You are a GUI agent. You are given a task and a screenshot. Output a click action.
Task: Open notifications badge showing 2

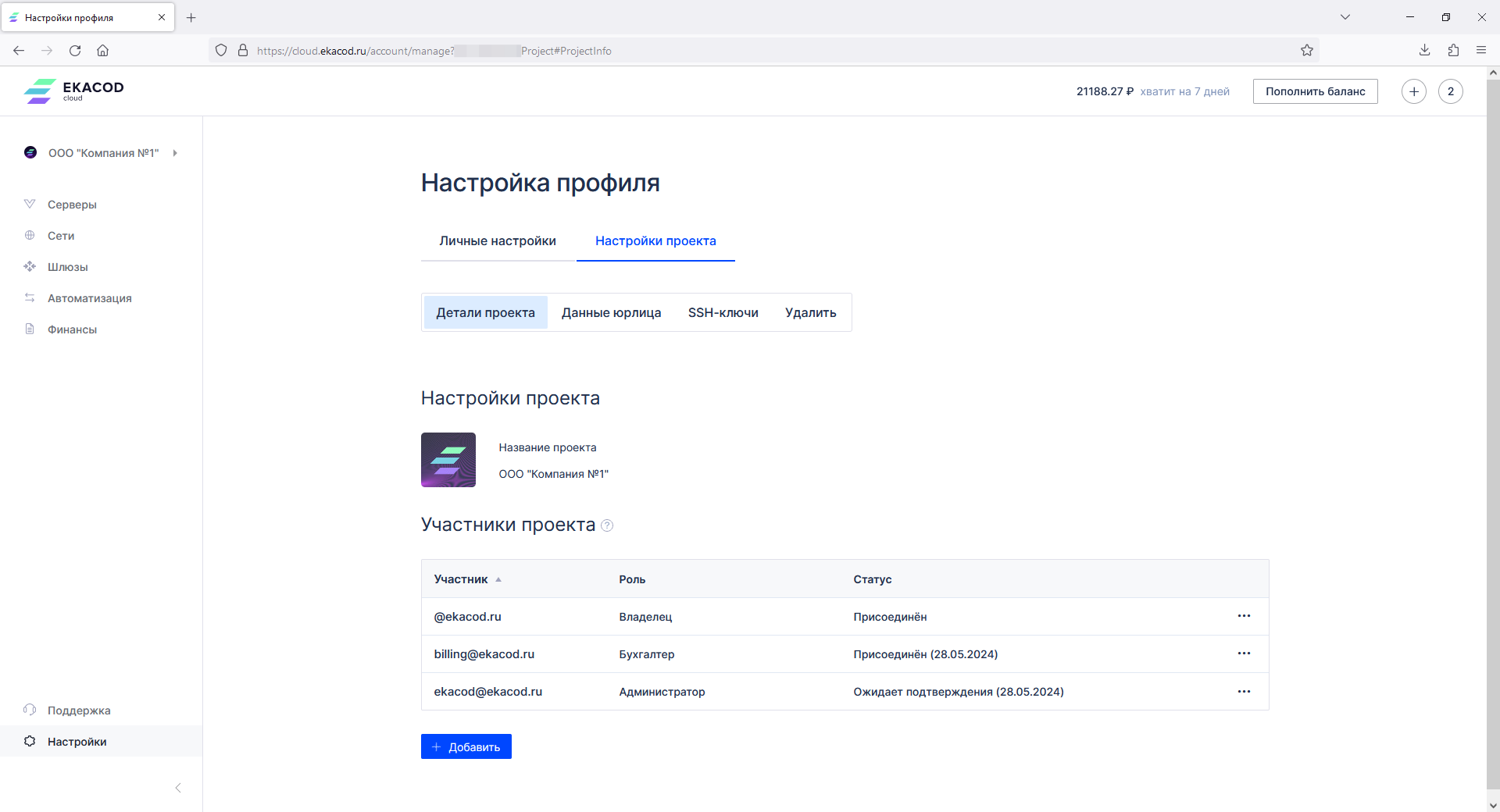point(1450,91)
